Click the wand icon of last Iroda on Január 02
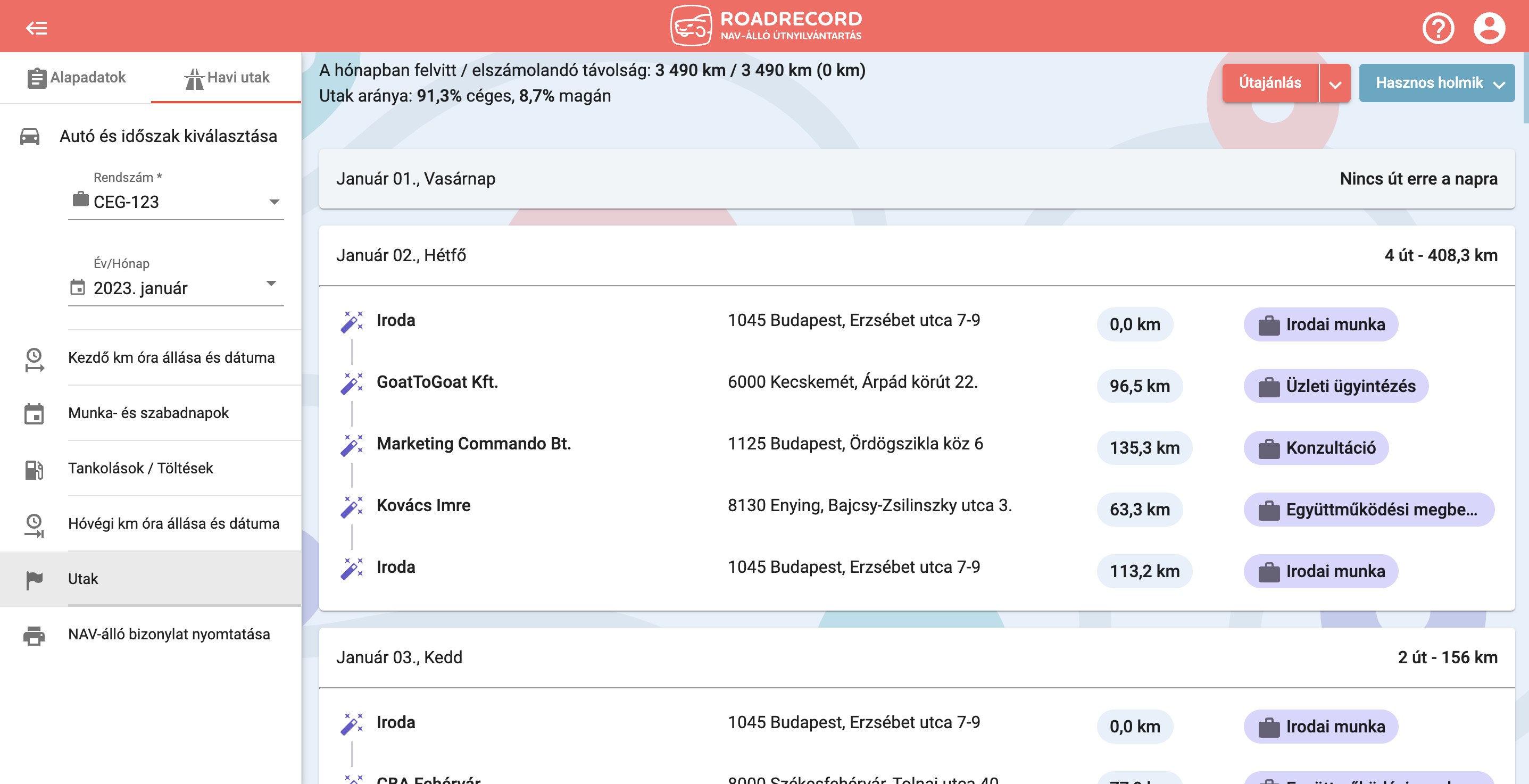The height and width of the screenshot is (784, 1529). tap(351, 569)
